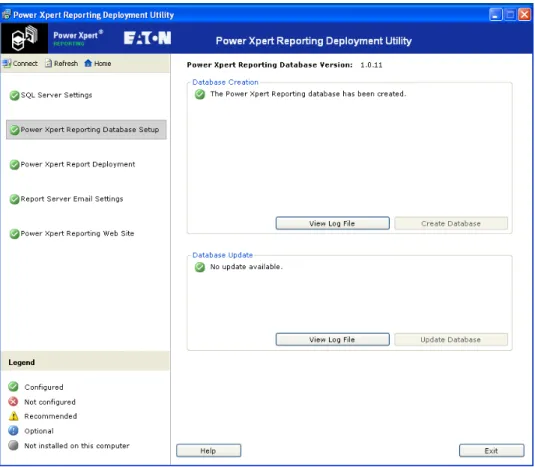
Task: Click the Connect label in toolbar
Action: (x=25, y=63)
